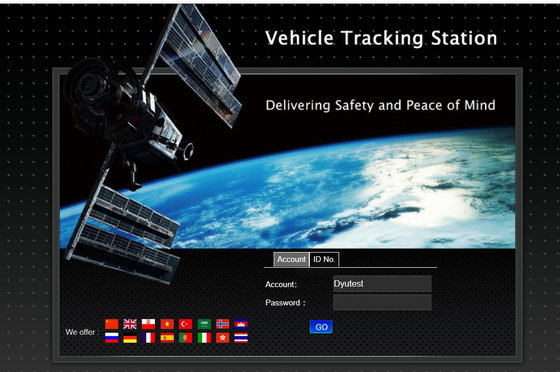Pick the Spanish flag language
This screenshot has height=372, width=560.
point(167,338)
